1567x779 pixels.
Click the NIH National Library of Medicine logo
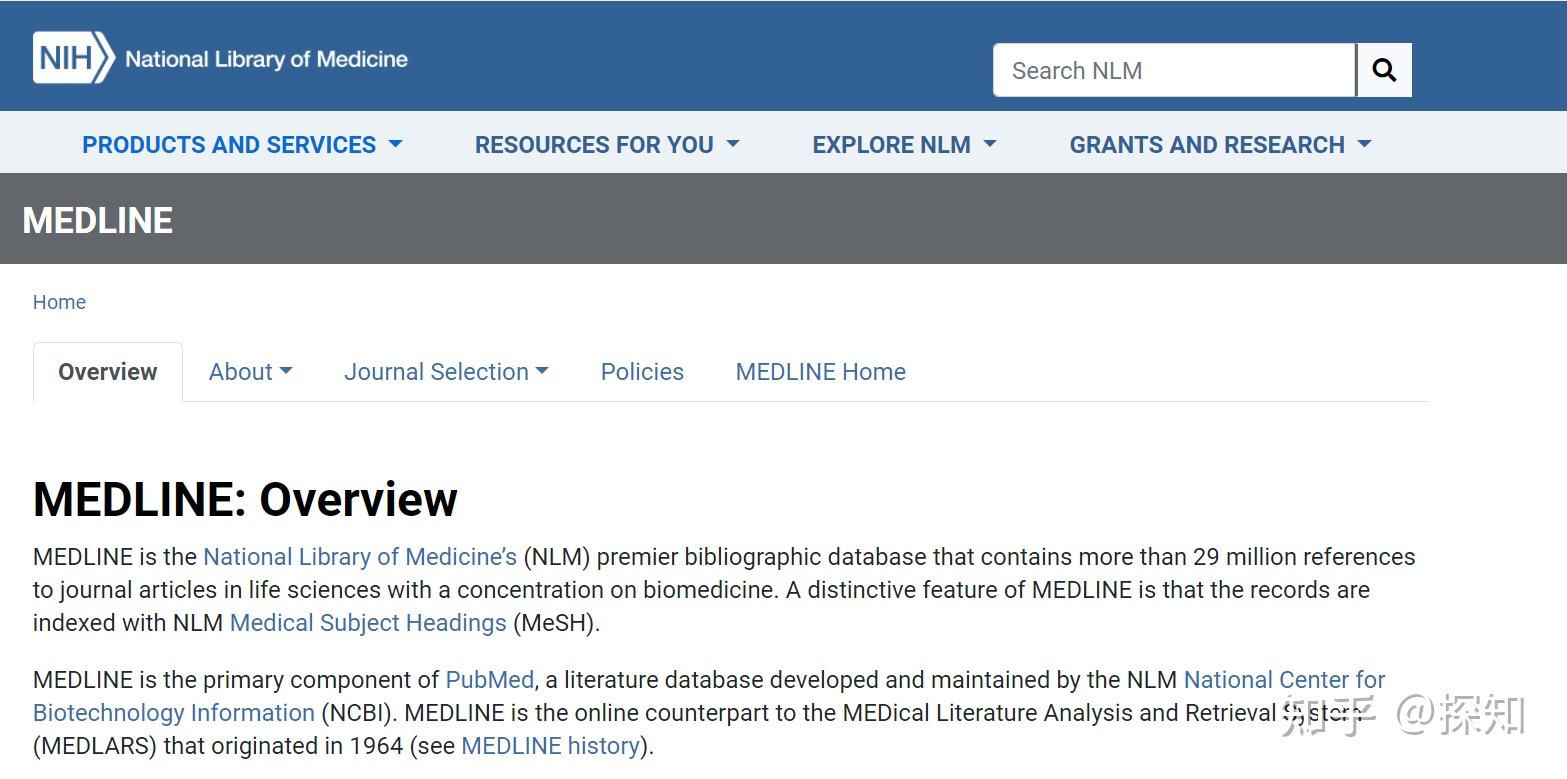(218, 57)
